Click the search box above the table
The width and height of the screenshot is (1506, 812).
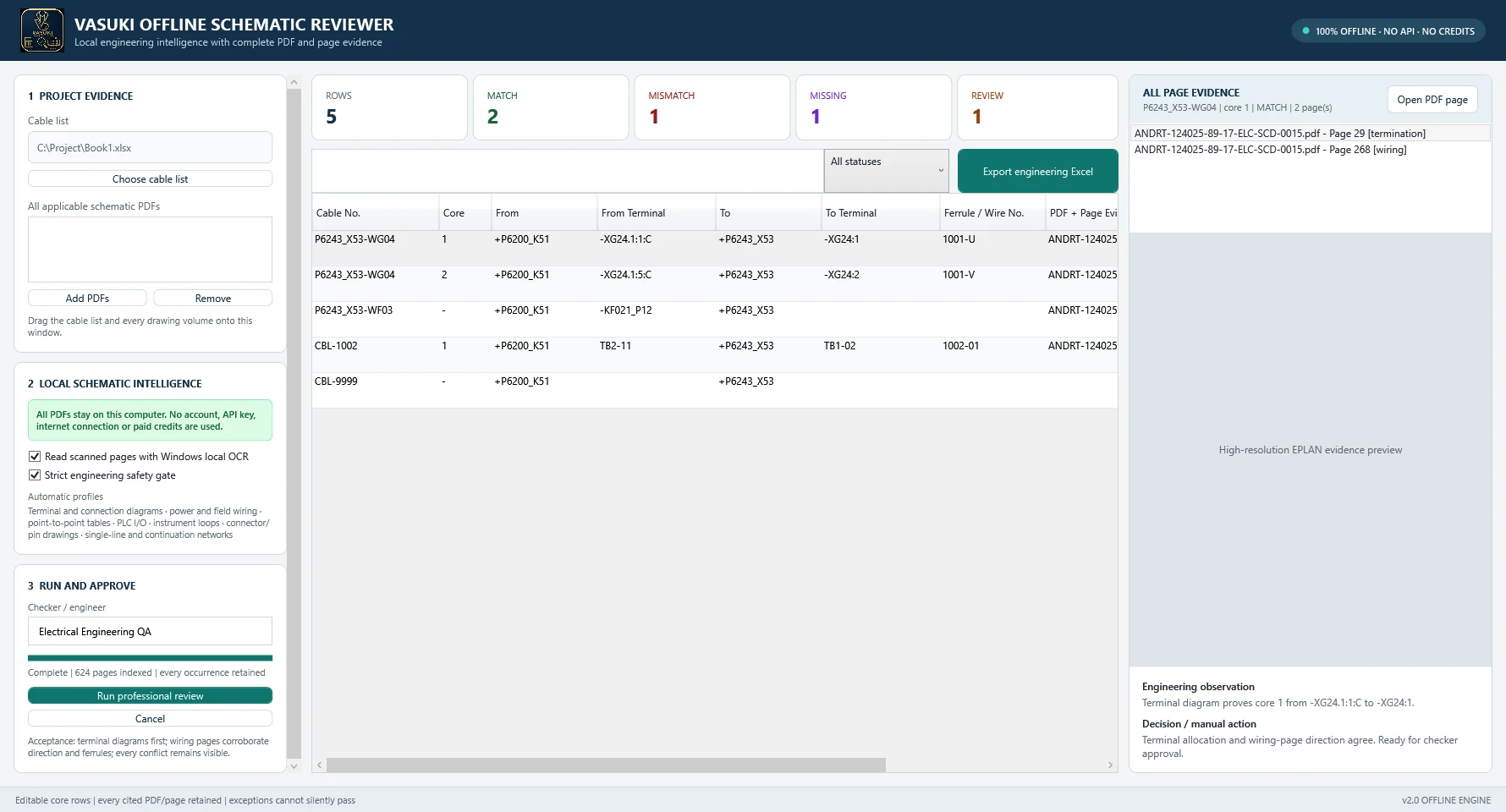tap(568, 171)
